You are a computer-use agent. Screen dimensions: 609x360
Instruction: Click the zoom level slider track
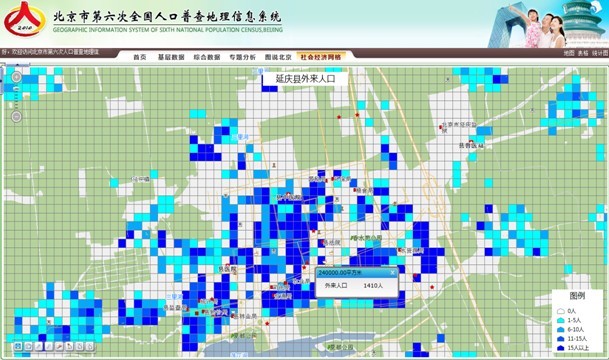pyautogui.click(x=16, y=97)
